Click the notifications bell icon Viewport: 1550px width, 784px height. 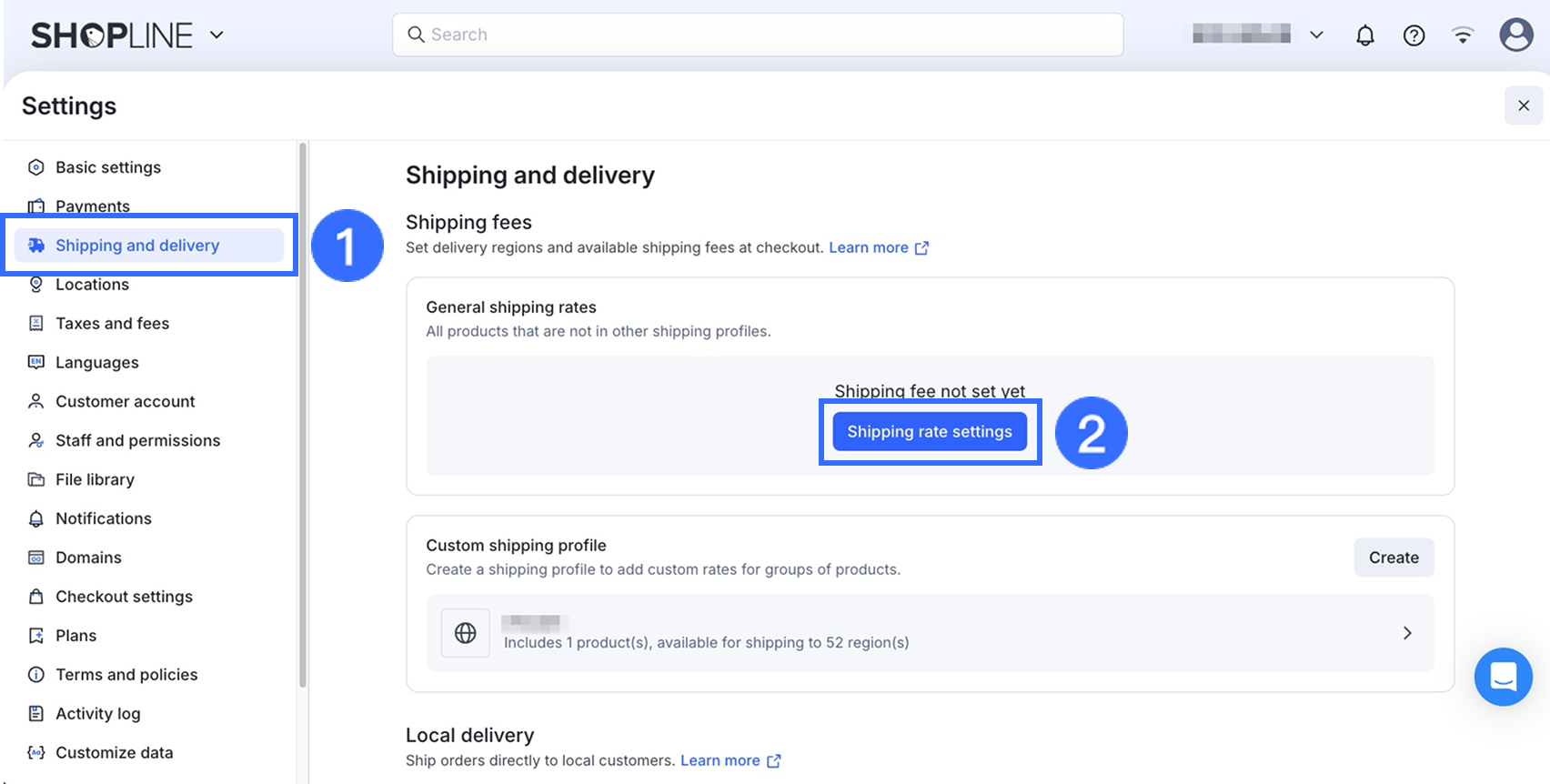click(1364, 35)
